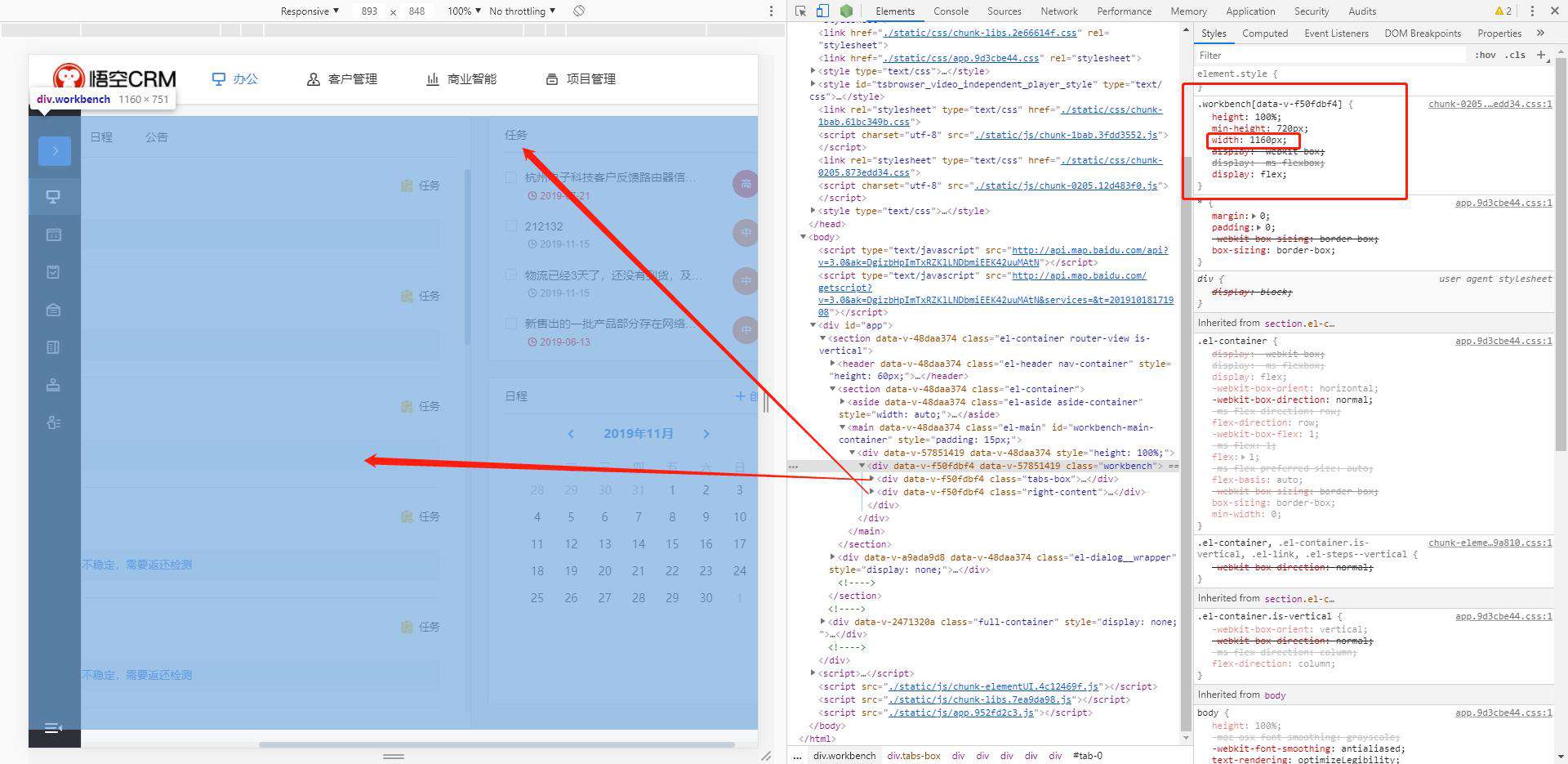Viewport: 1568px width, 764px height.
Task: Click the Styles filter input field
Action: [1331, 55]
